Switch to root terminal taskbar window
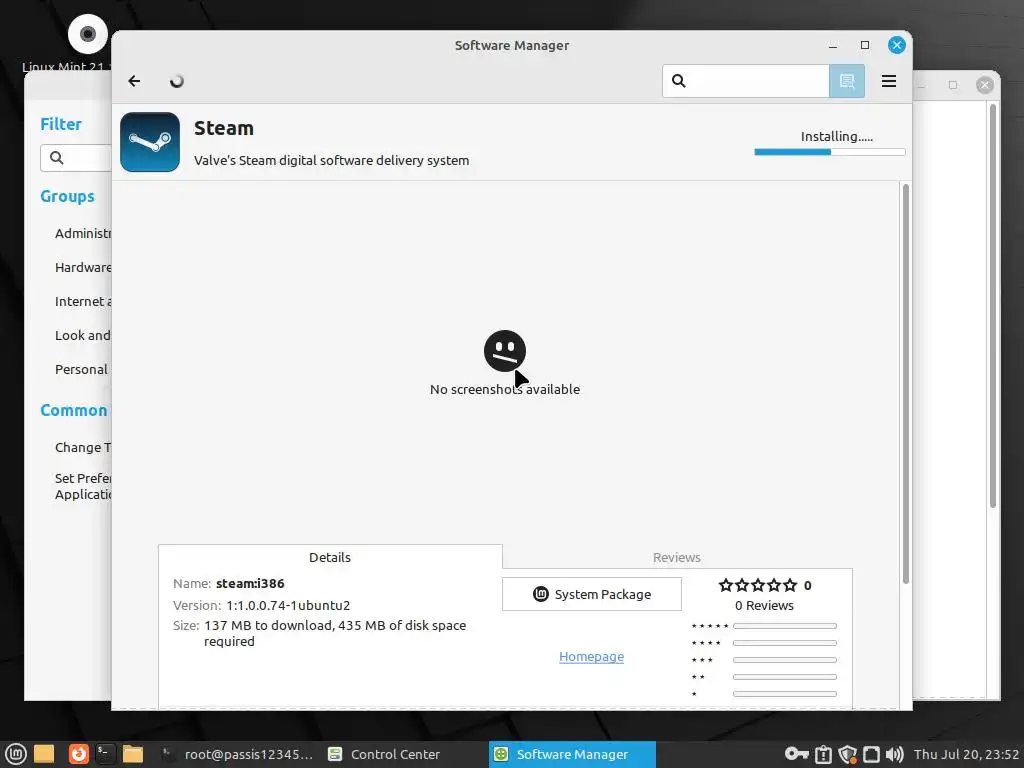This screenshot has width=1024, height=768. (x=237, y=754)
